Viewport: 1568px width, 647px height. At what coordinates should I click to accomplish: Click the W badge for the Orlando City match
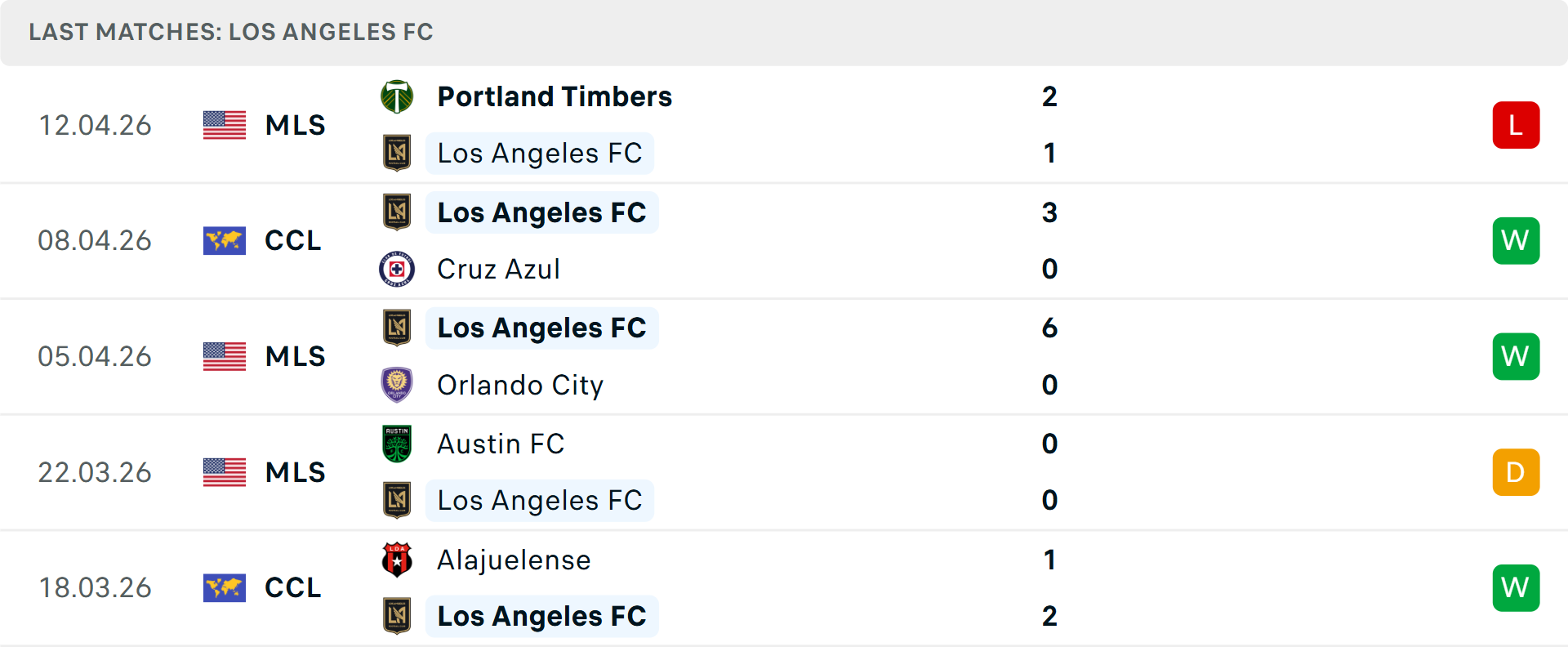1516,356
